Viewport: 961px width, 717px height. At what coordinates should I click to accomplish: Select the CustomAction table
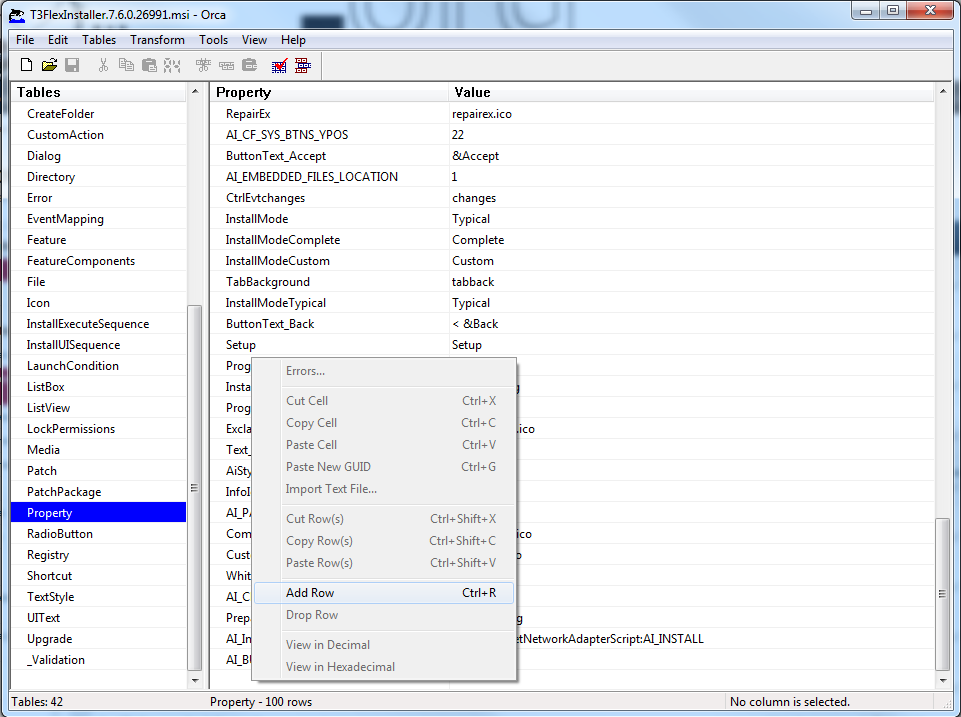pyautogui.click(x=66, y=135)
